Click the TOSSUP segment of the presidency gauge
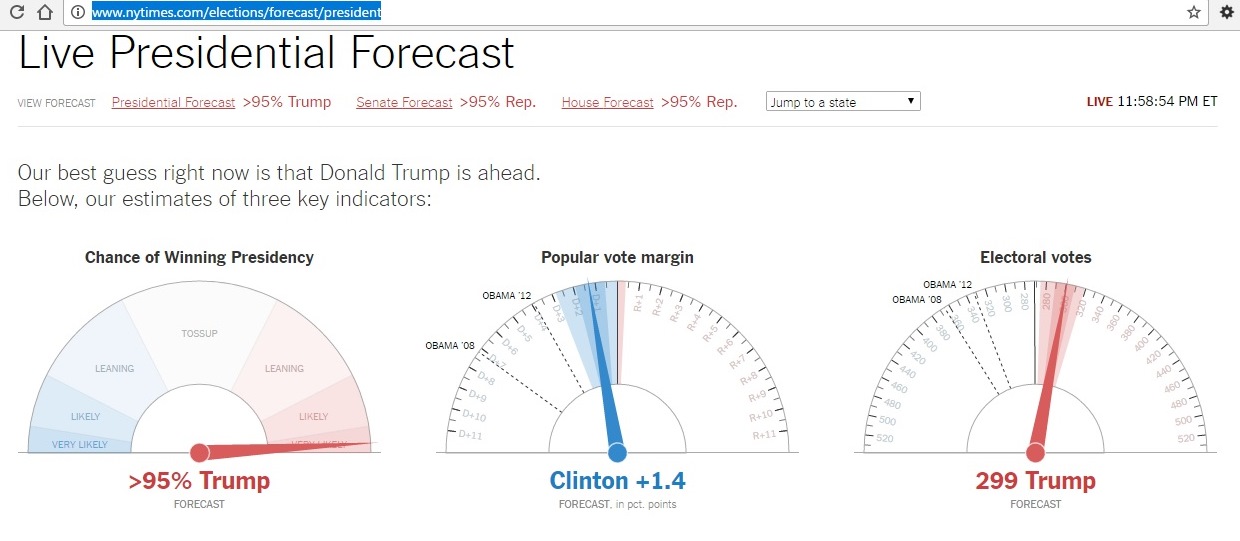 [199, 333]
